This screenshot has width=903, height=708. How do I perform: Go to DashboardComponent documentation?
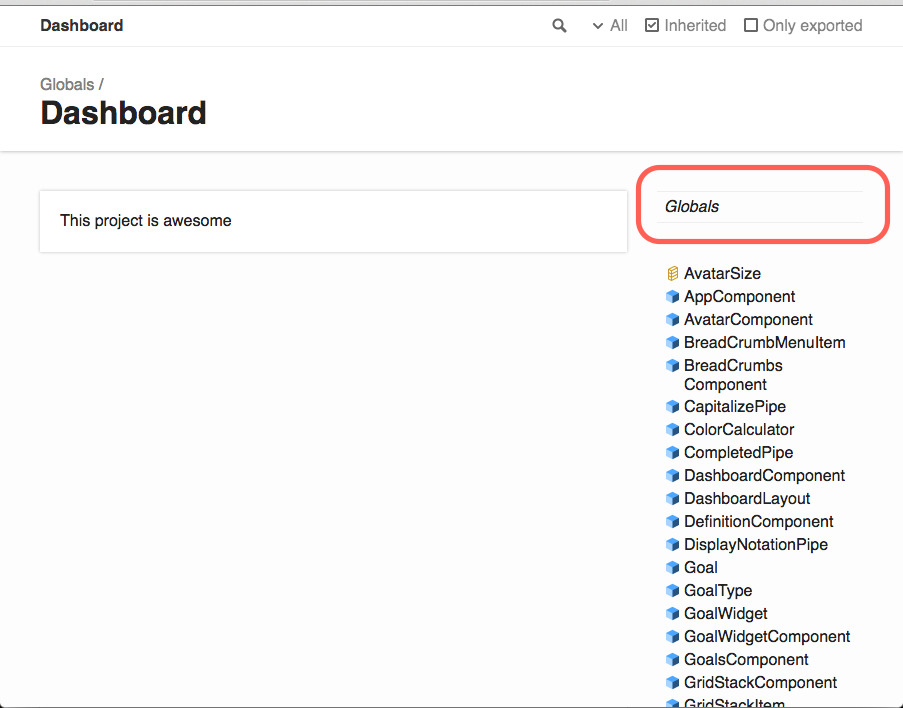tap(764, 476)
